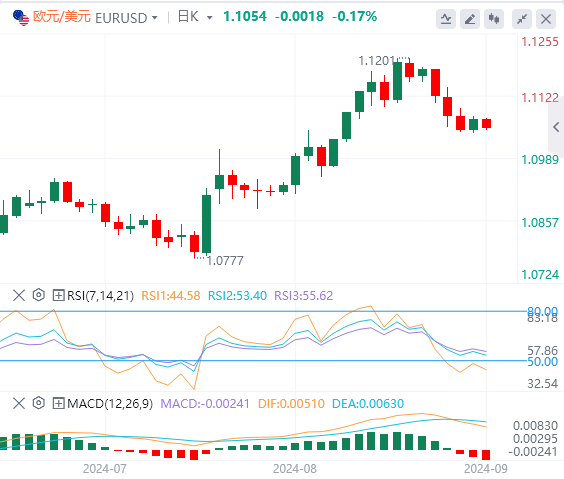
Task: Click the shrink/collapse arrows icon
Action: (x=522, y=19)
